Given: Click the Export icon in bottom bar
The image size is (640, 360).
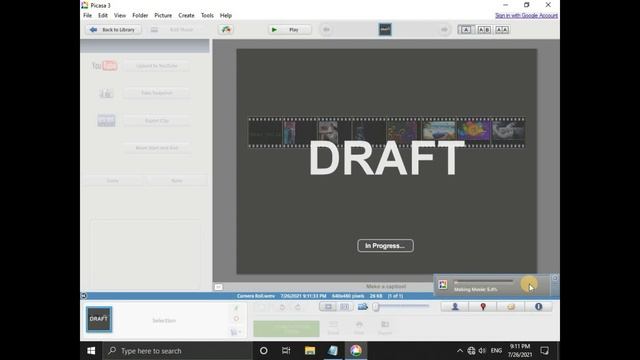Looking at the screenshot, I should pos(385,328).
